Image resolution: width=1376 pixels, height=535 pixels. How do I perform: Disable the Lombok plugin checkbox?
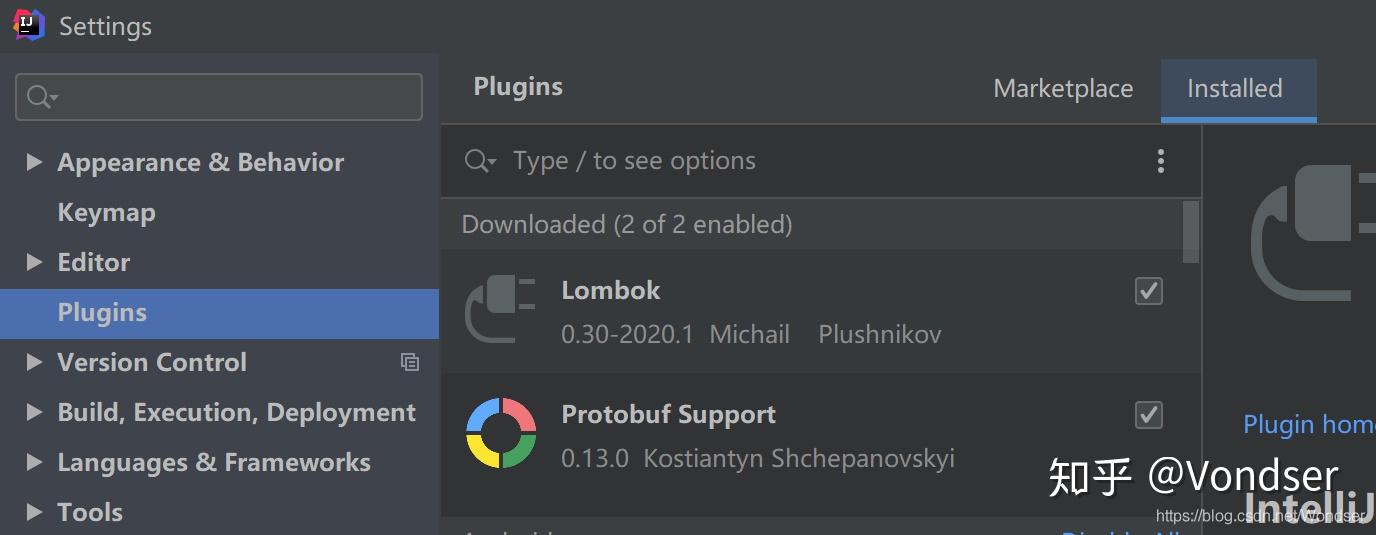pyautogui.click(x=1149, y=291)
